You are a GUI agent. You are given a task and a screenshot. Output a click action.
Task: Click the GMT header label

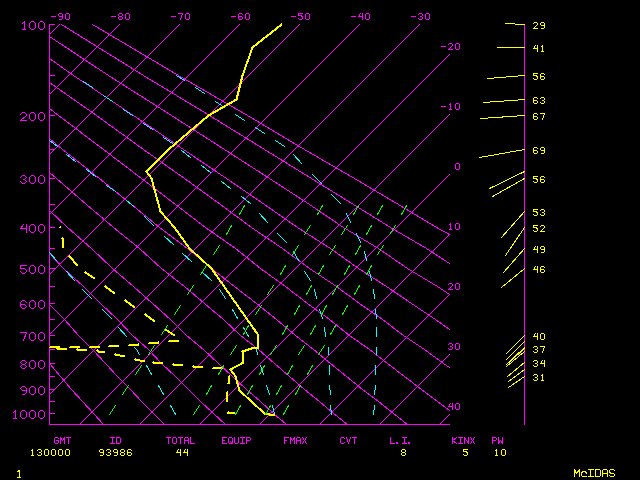tap(62, 440)
